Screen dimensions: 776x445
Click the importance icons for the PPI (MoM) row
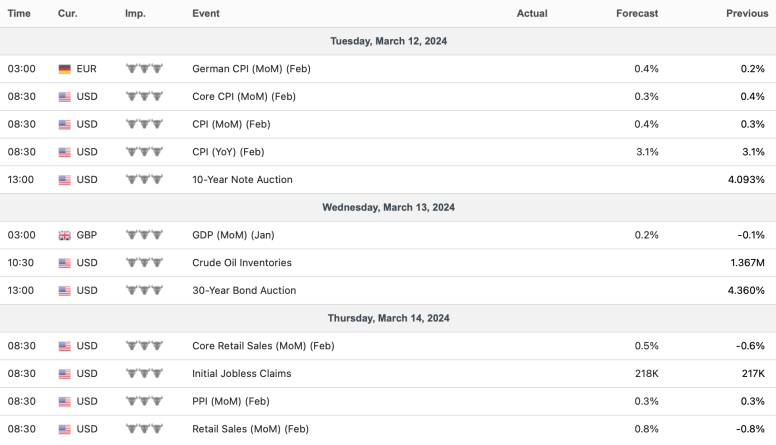[143, 401]
